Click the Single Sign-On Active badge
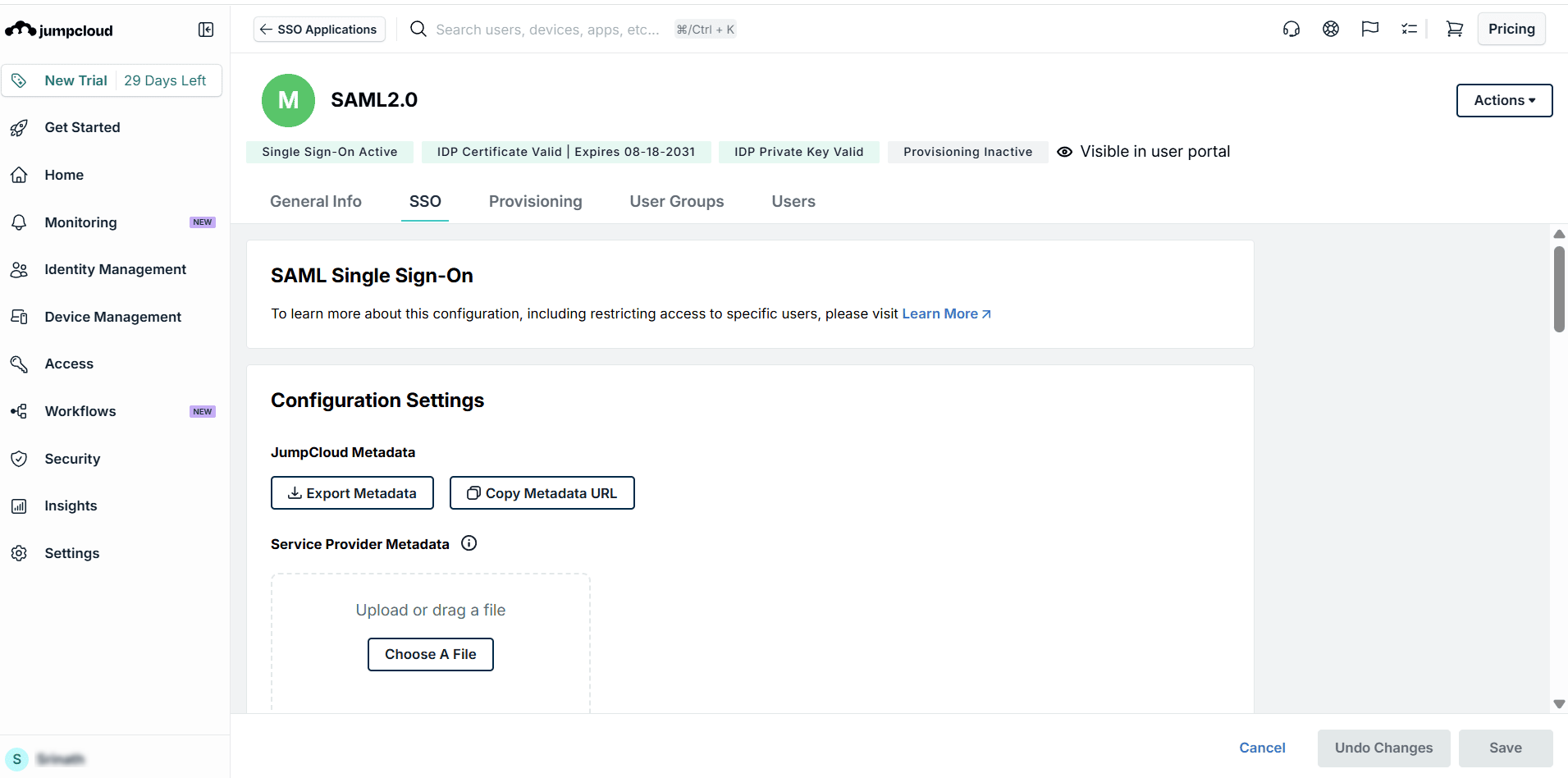This screenshot has height=778, width=1568. 330,152
